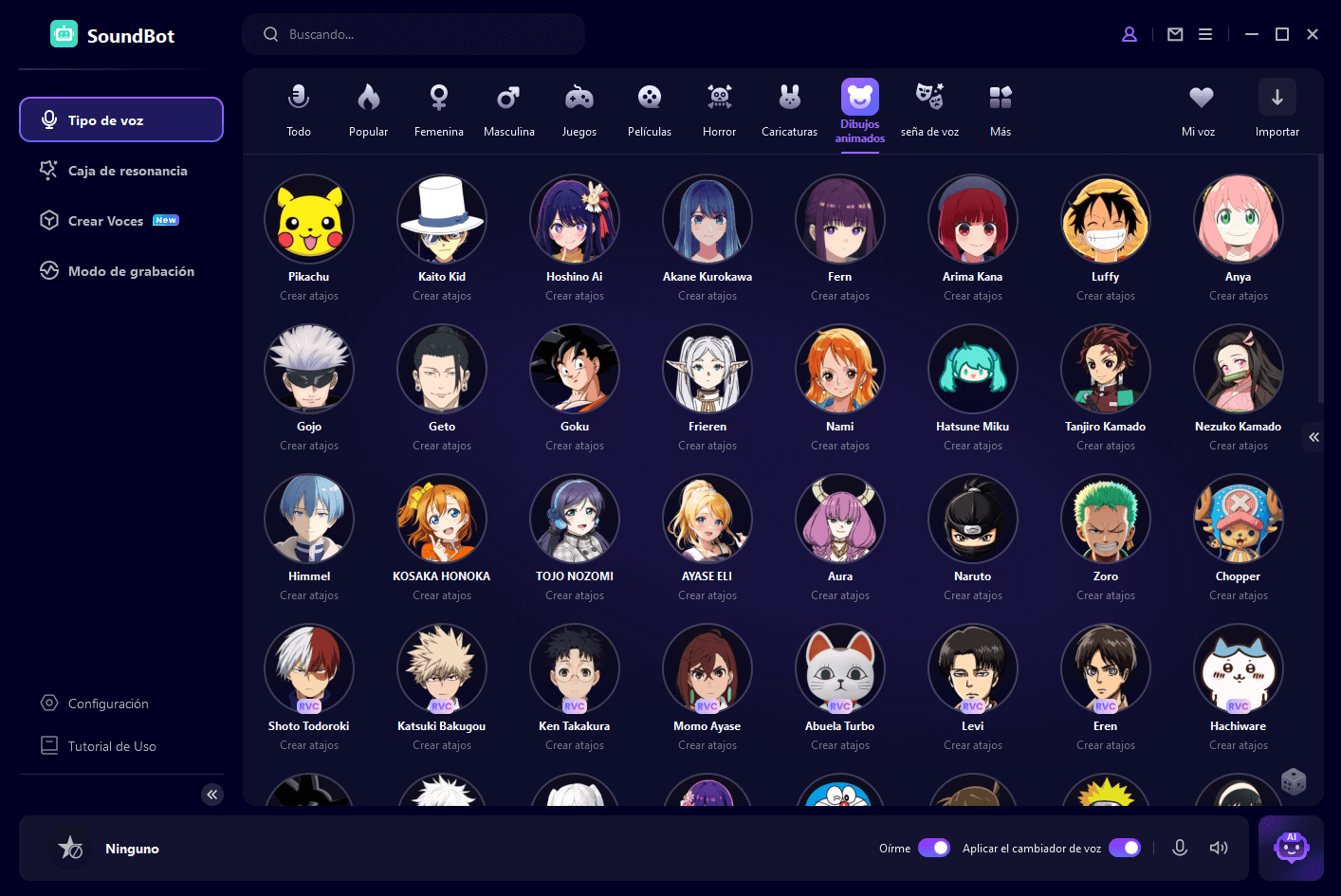Select the Hachiware voice avatar
The image size is (1341, 896).
tap(1239, 667)
